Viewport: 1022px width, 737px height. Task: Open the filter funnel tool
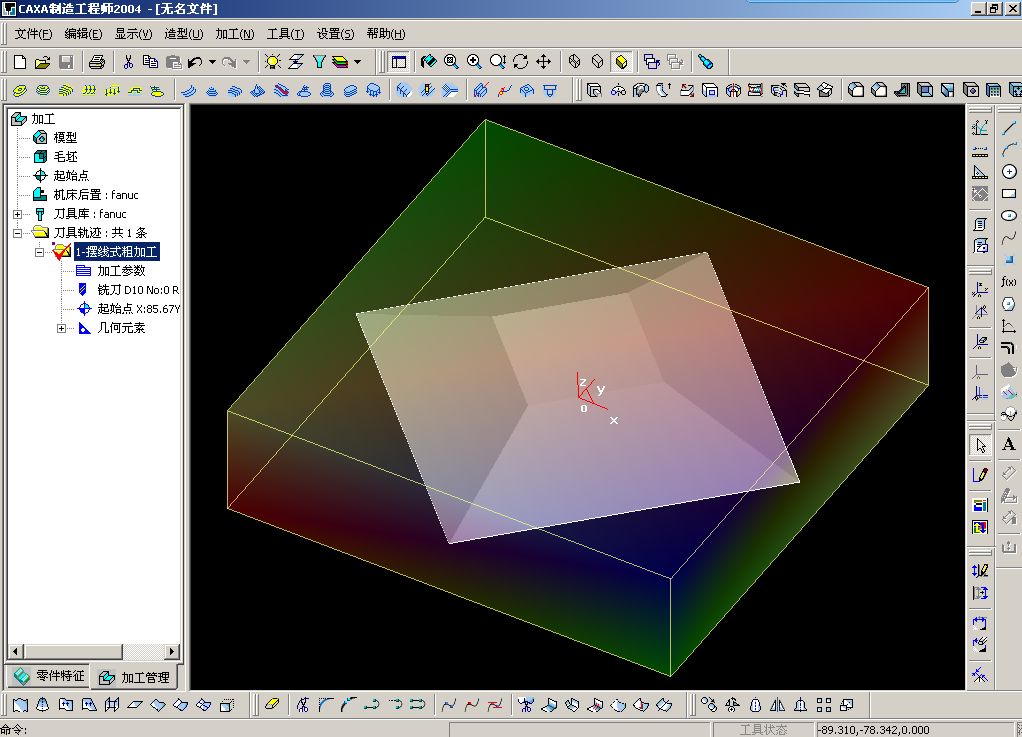[x=319, y=62]
